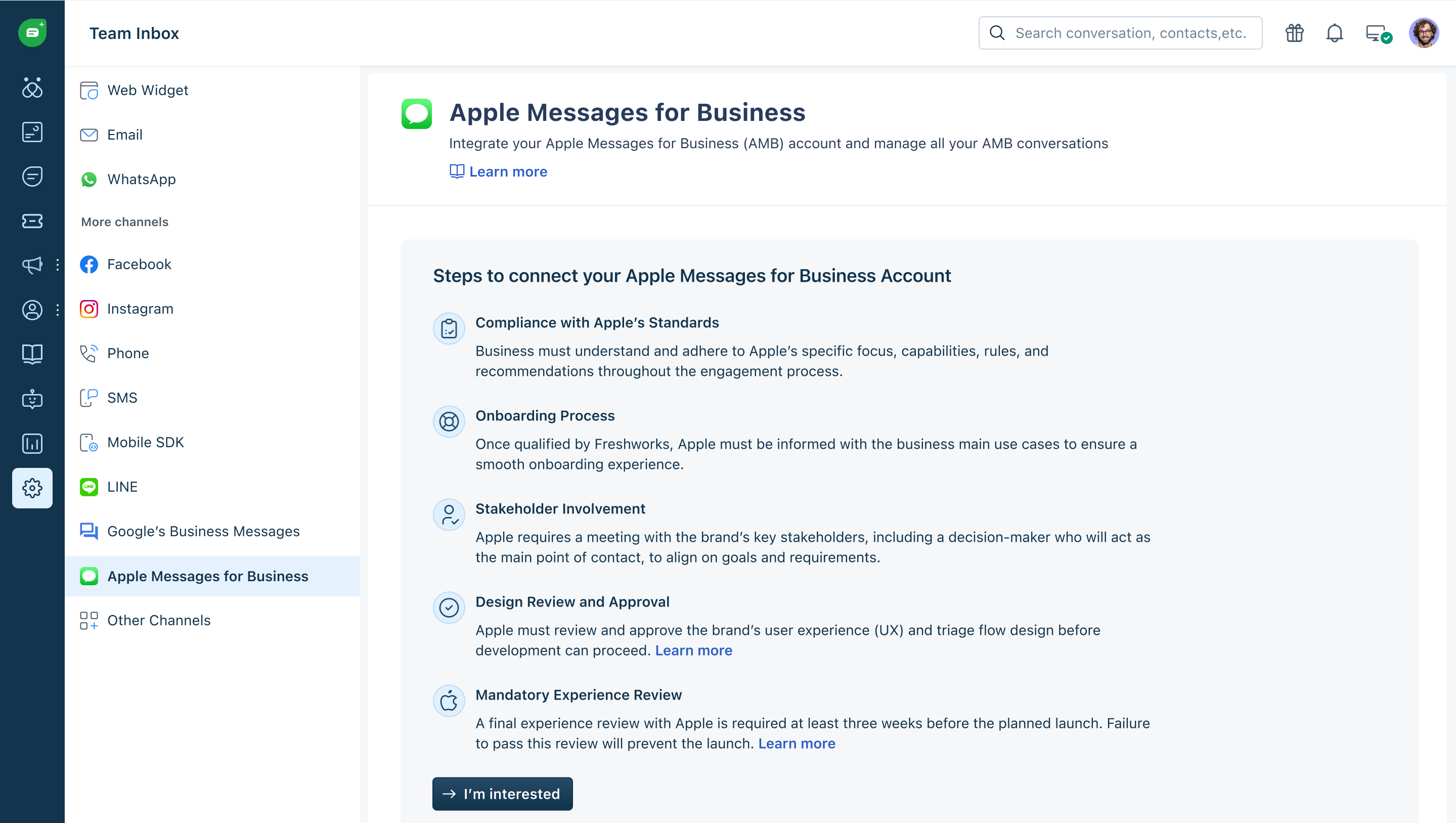Open the user profile avatar
This screenshot has height=823, width=1456.
(1423, 33)
